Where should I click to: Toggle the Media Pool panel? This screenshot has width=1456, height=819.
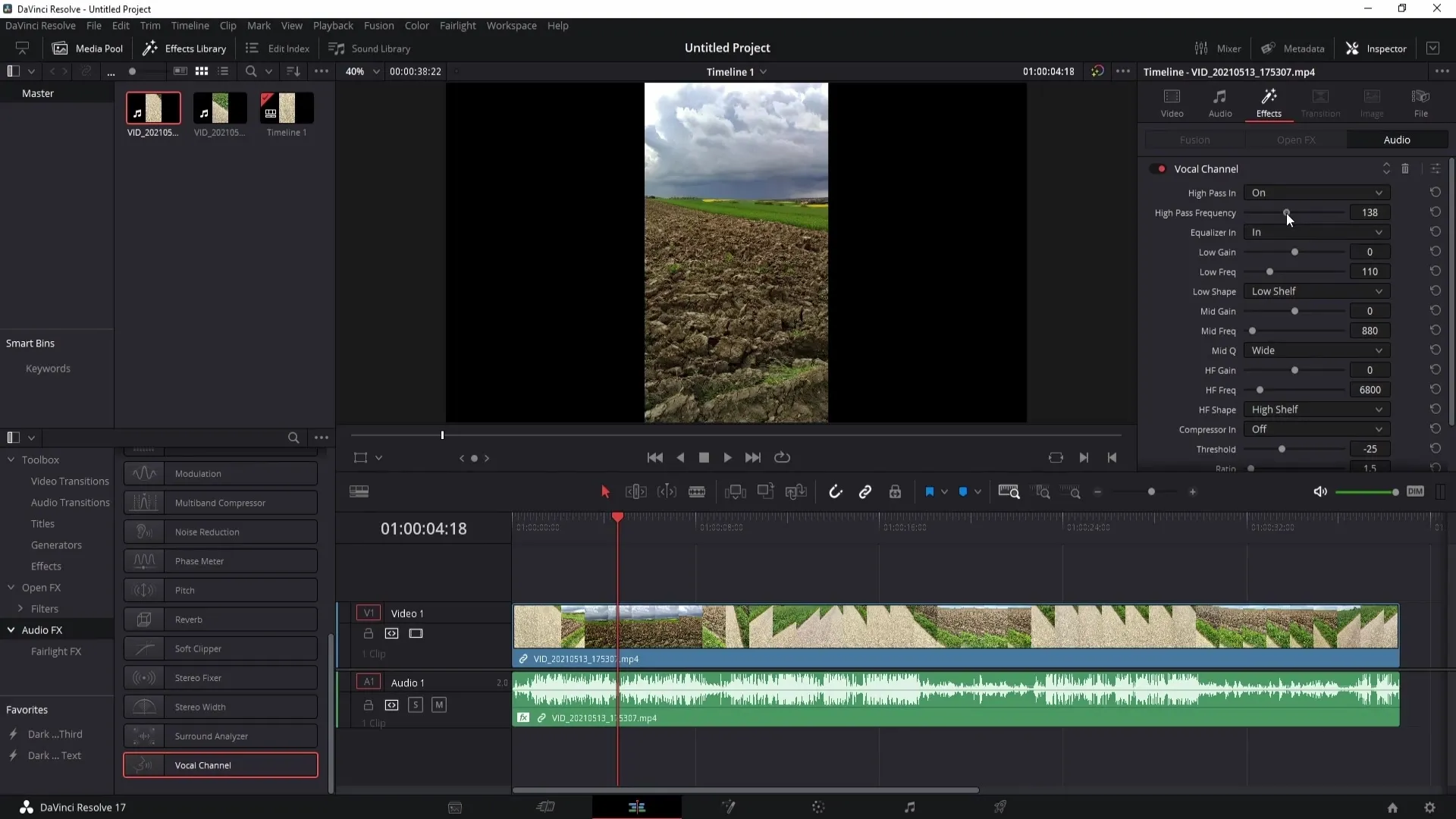pos(87,49)
